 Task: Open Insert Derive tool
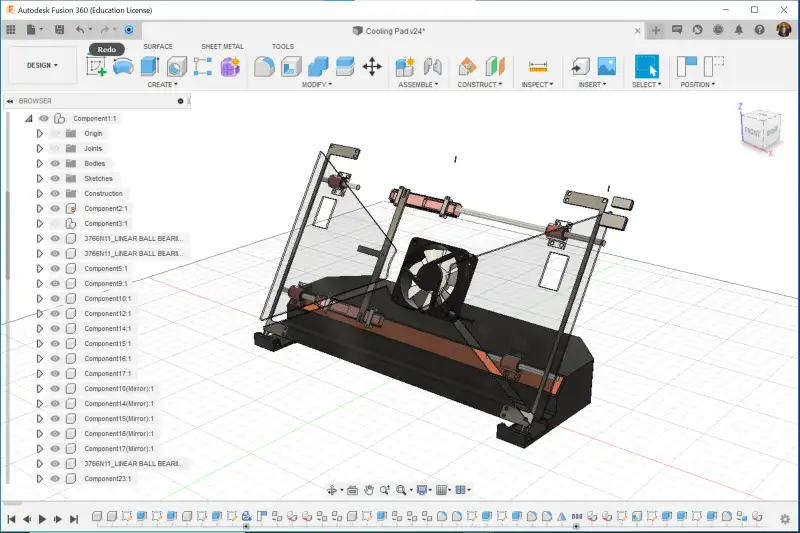click(581, 66)
